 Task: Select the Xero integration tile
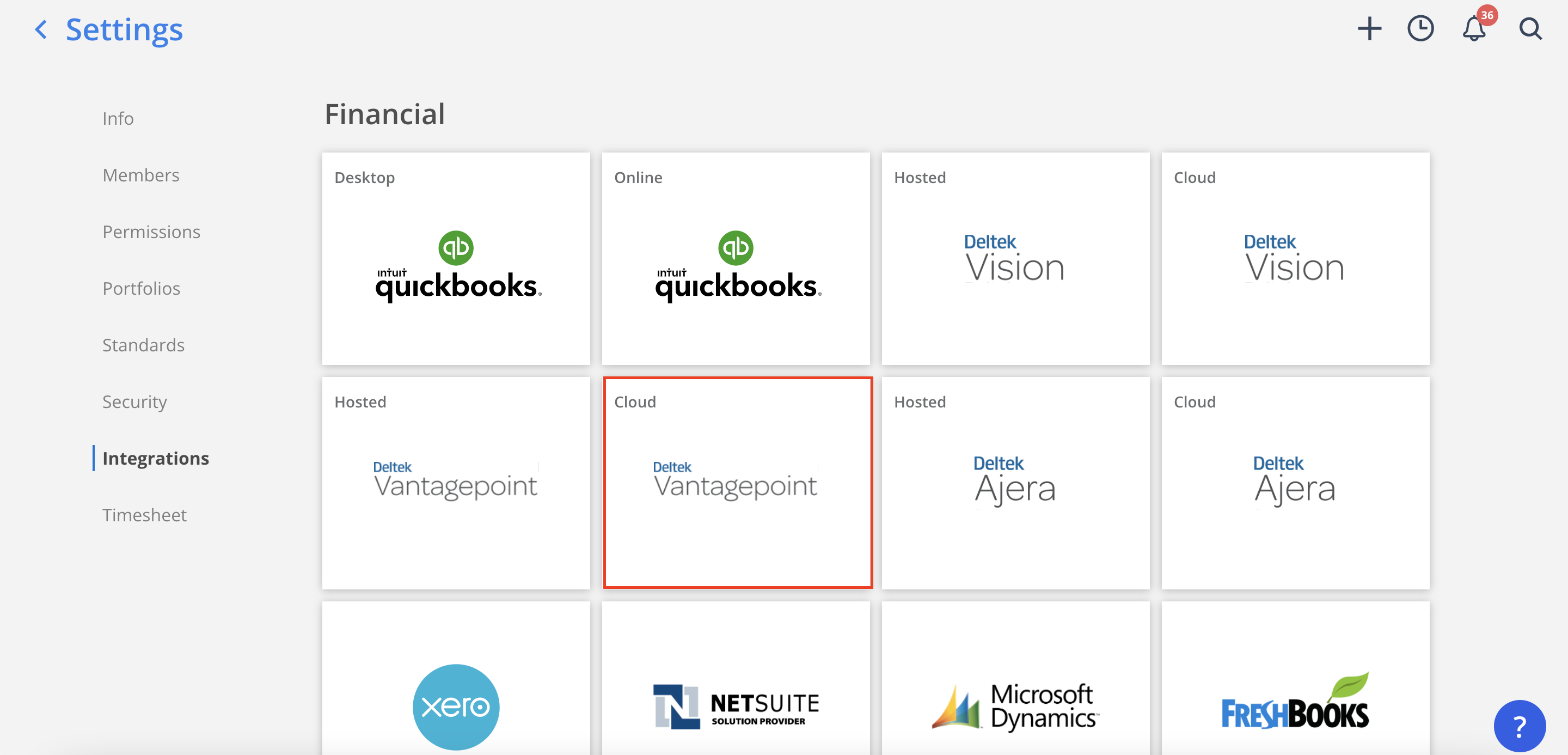(456, 707)
